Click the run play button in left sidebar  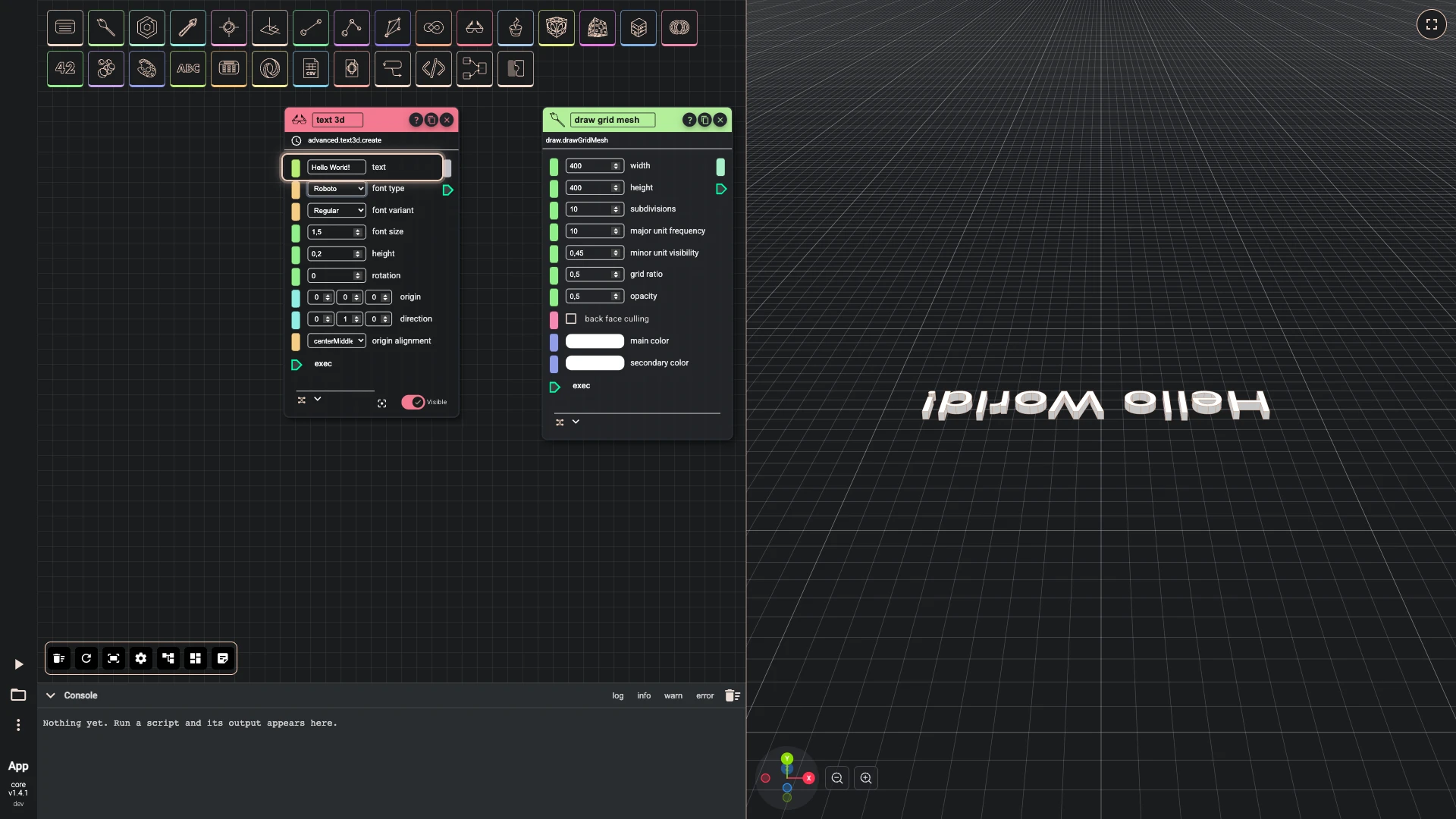(x=19, y=664)
